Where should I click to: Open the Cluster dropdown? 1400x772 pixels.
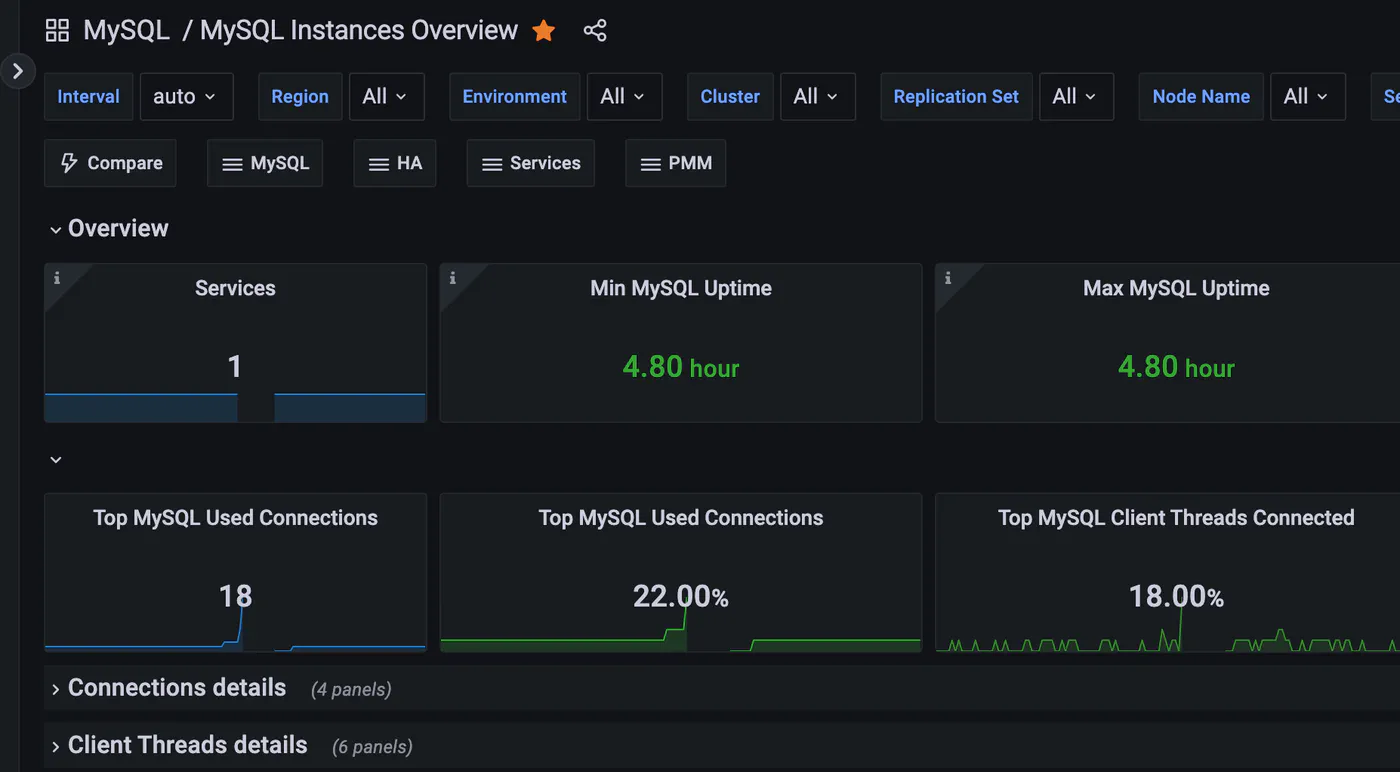click(817, 97)
